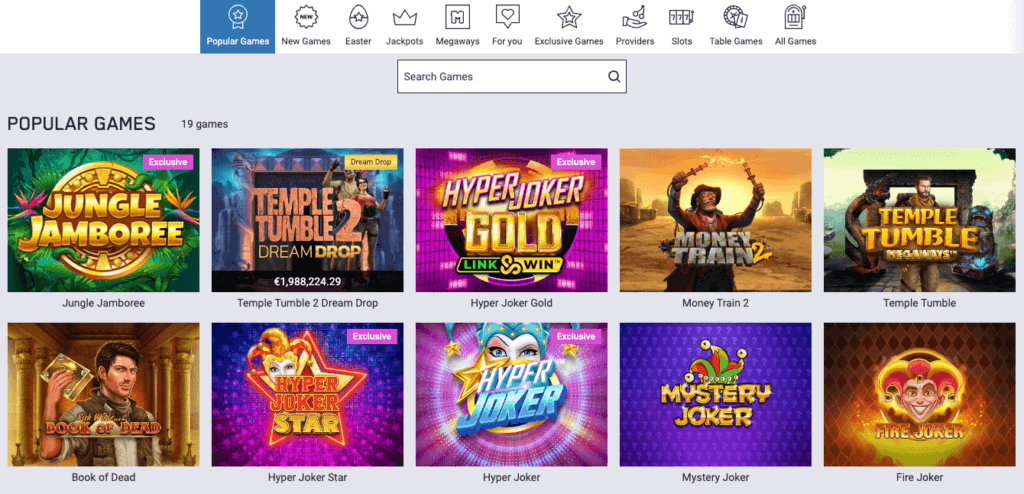Launch the Hyper Joker Gold thumbnail
Image resolution: width=1024 pixels, height=494 pixels.
click(511, 220)
